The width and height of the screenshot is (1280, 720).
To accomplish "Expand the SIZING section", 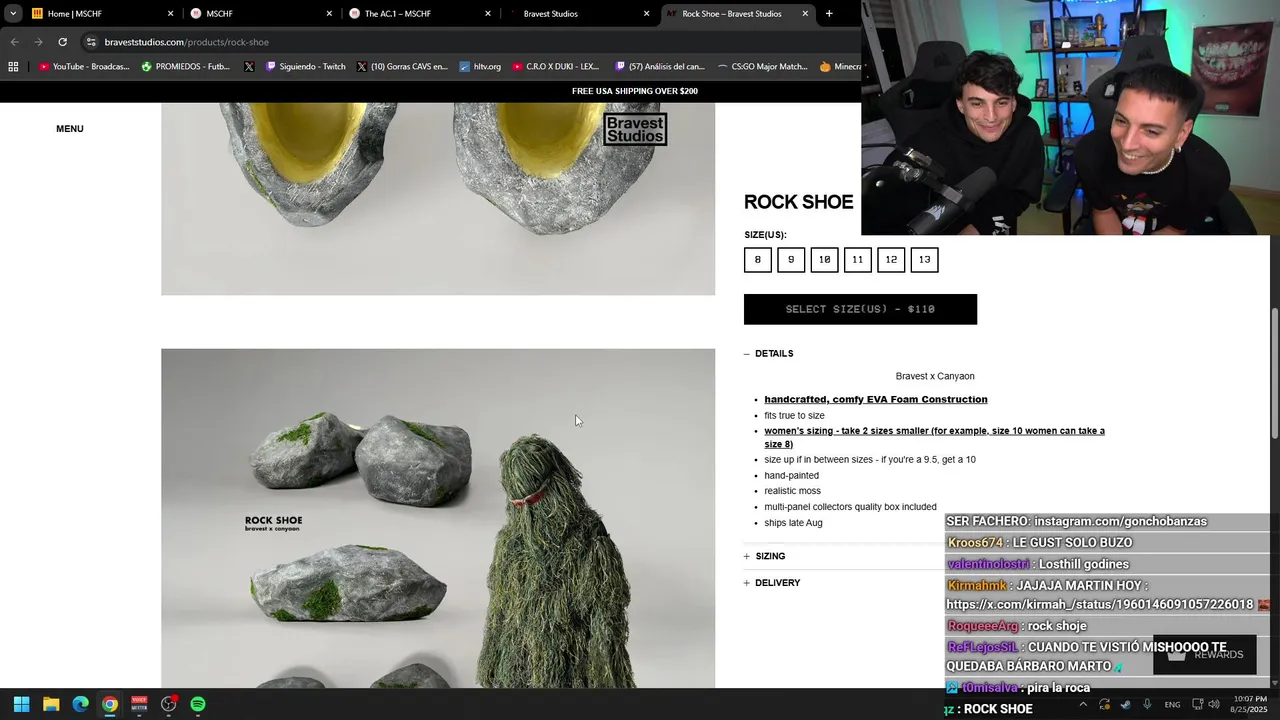I will (765, 556).
